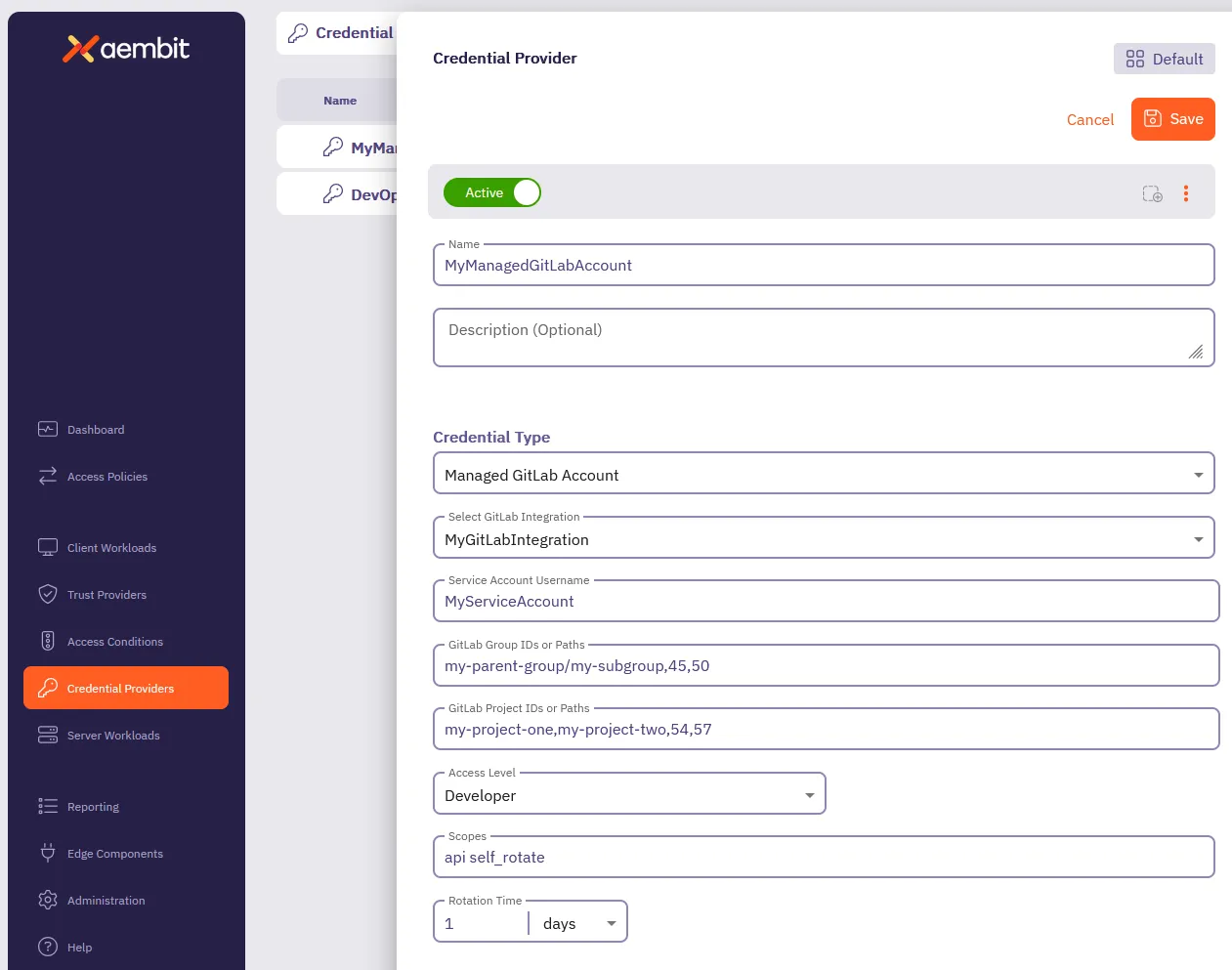The image size is (1232, 970).
Task: Click the Save button
Action: coord(1172,119)
